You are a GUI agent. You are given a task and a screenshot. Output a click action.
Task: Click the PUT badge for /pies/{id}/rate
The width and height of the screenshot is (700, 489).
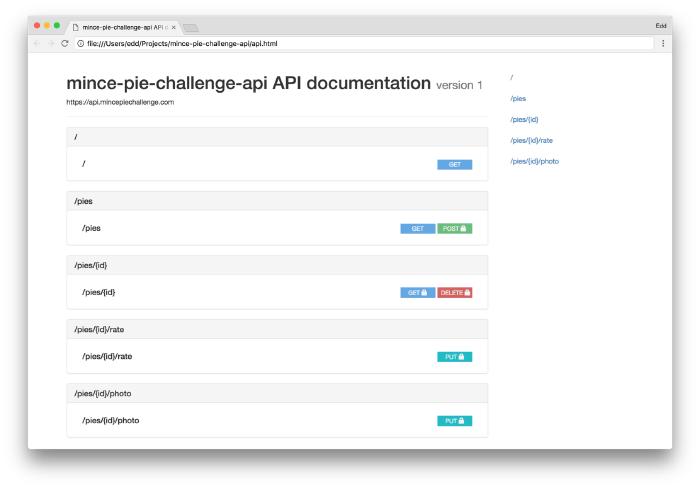coord(454,357)
